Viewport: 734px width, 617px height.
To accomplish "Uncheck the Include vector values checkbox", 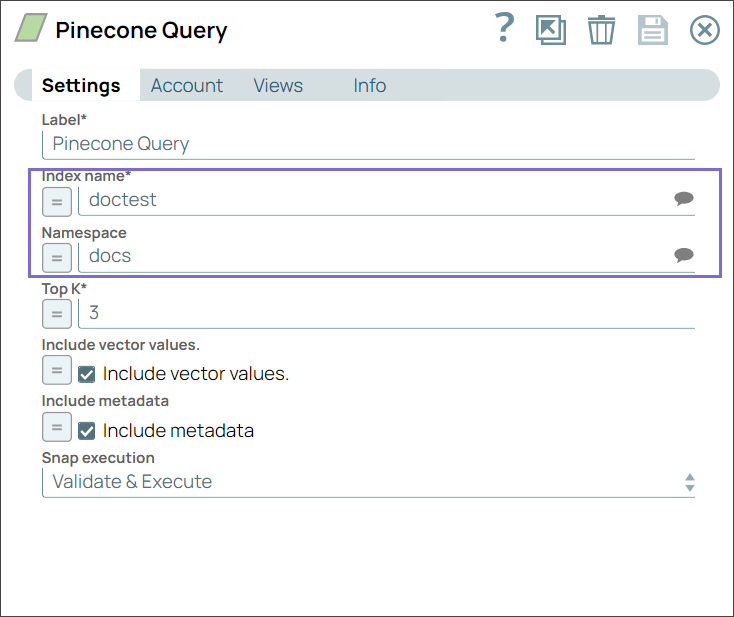I will [x=87, y=375].
